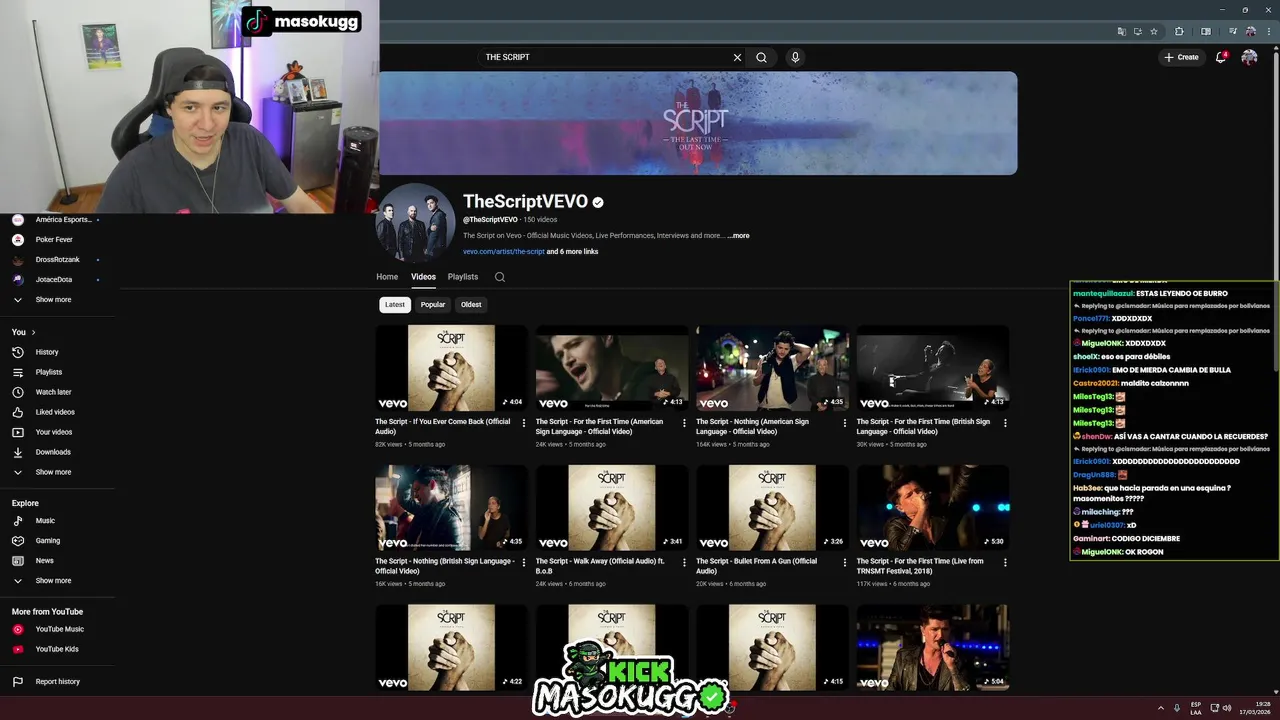Open Liked videos in the sidebar
1280x720 pixels.
57,412
